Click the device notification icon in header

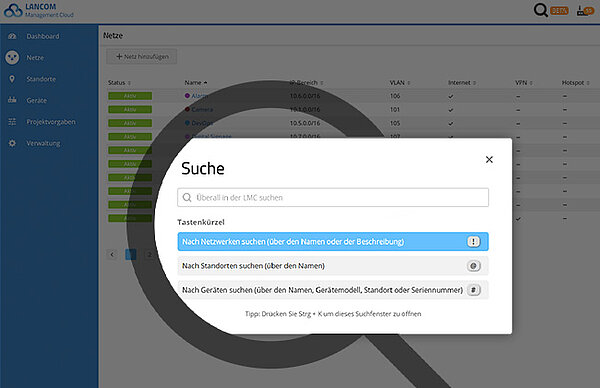[585, 10]
